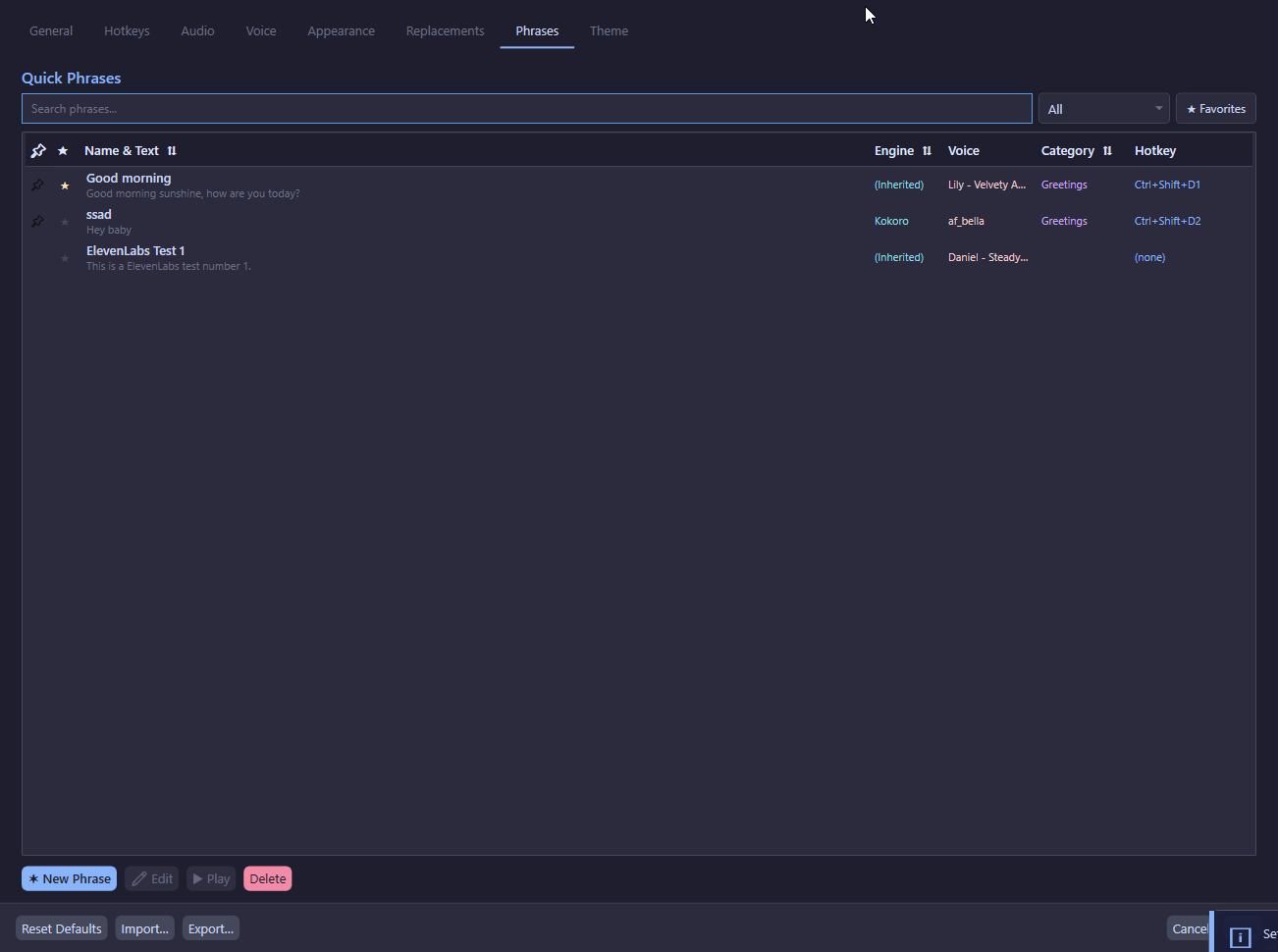This screenshot has width=1278, height=952.
Task: Click the (none) hotkey cell
Action: coord(1149,257)
